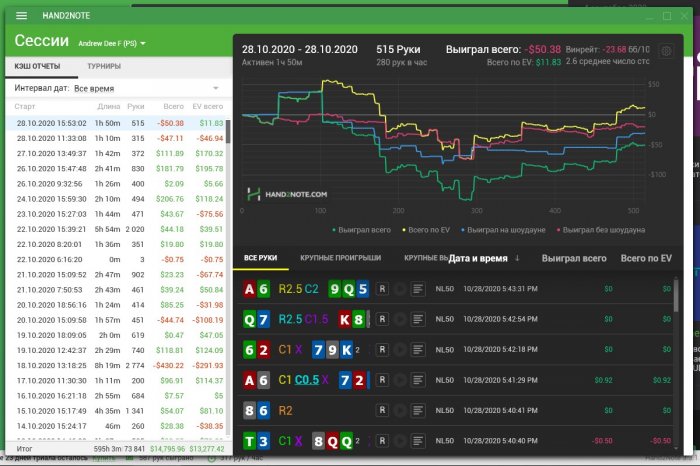Select session 21.10.2020 15:09:52
This screenshot has height=466, width=700.
118,275
